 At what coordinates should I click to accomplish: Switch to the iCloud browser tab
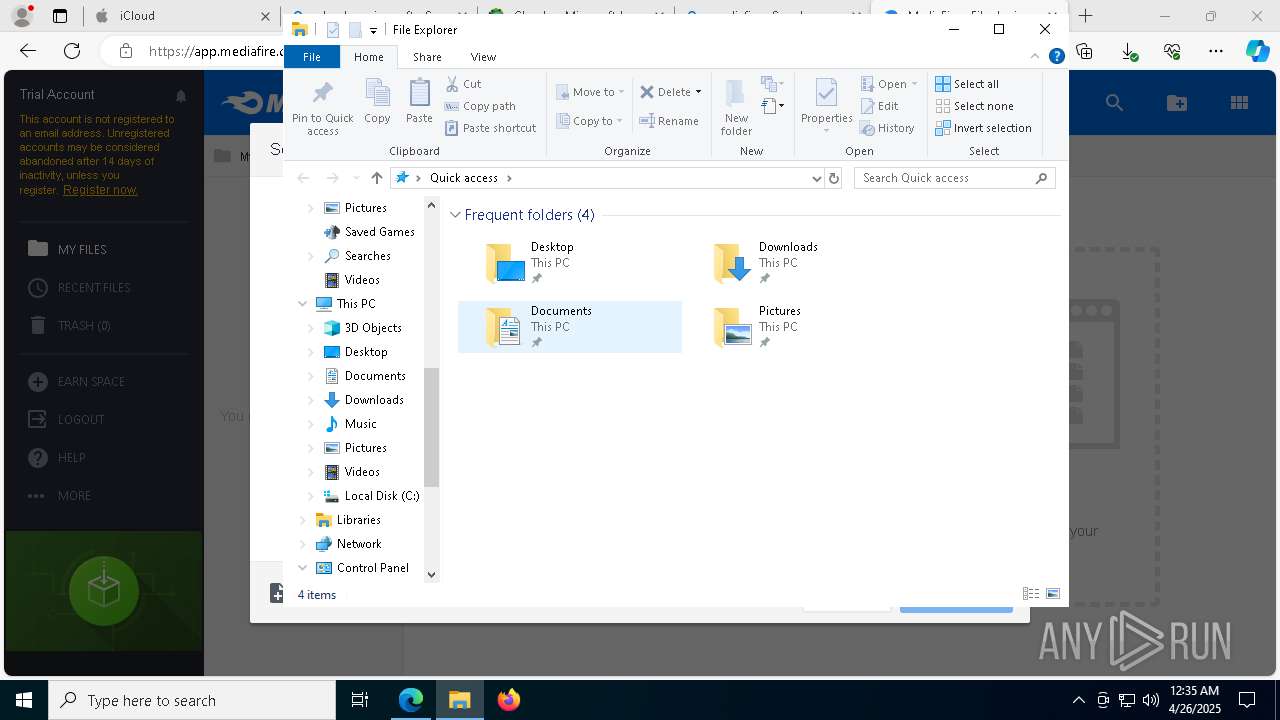click(182, 16)
